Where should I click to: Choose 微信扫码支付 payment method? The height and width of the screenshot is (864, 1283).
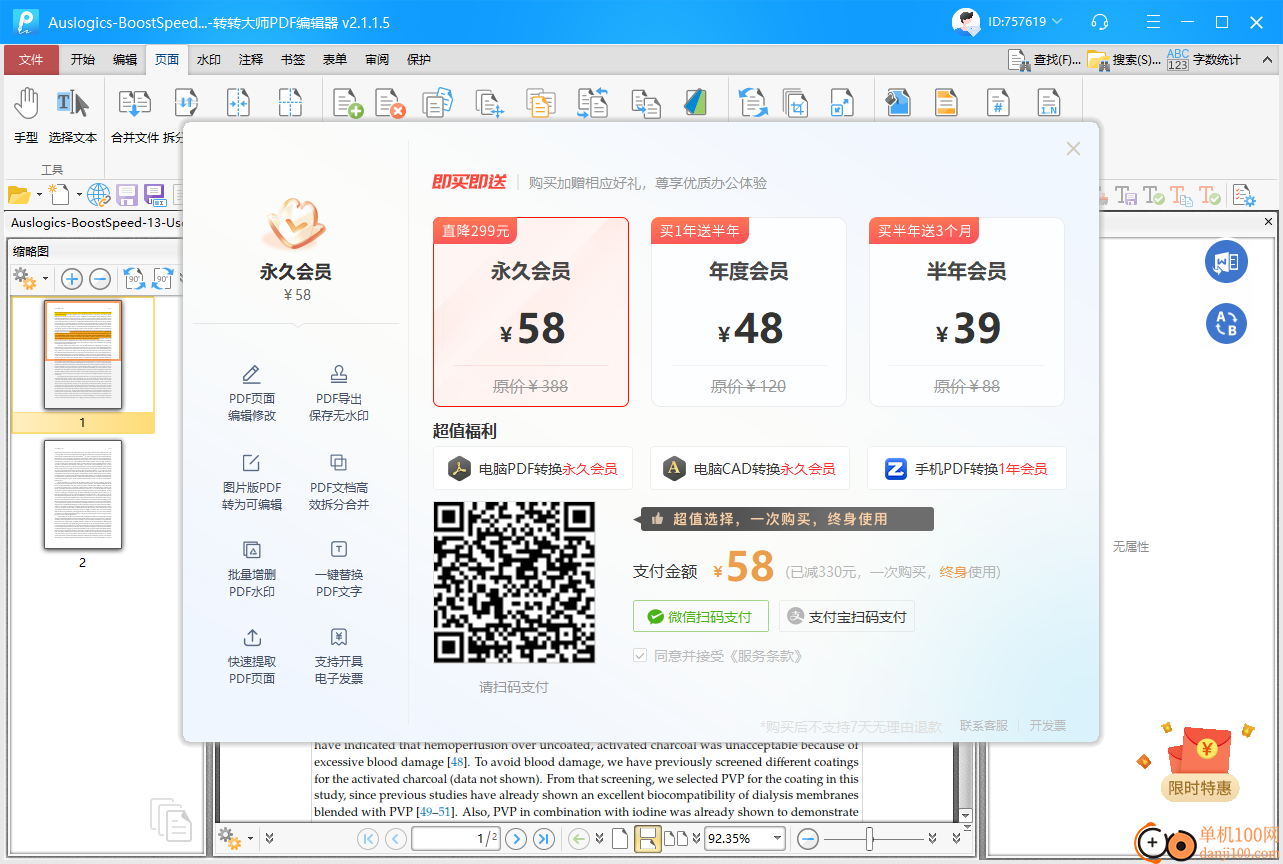(700, 617)
